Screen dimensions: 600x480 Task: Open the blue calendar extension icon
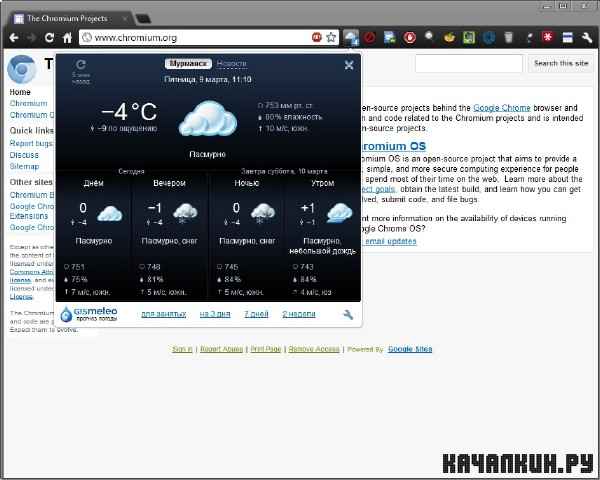567,38
